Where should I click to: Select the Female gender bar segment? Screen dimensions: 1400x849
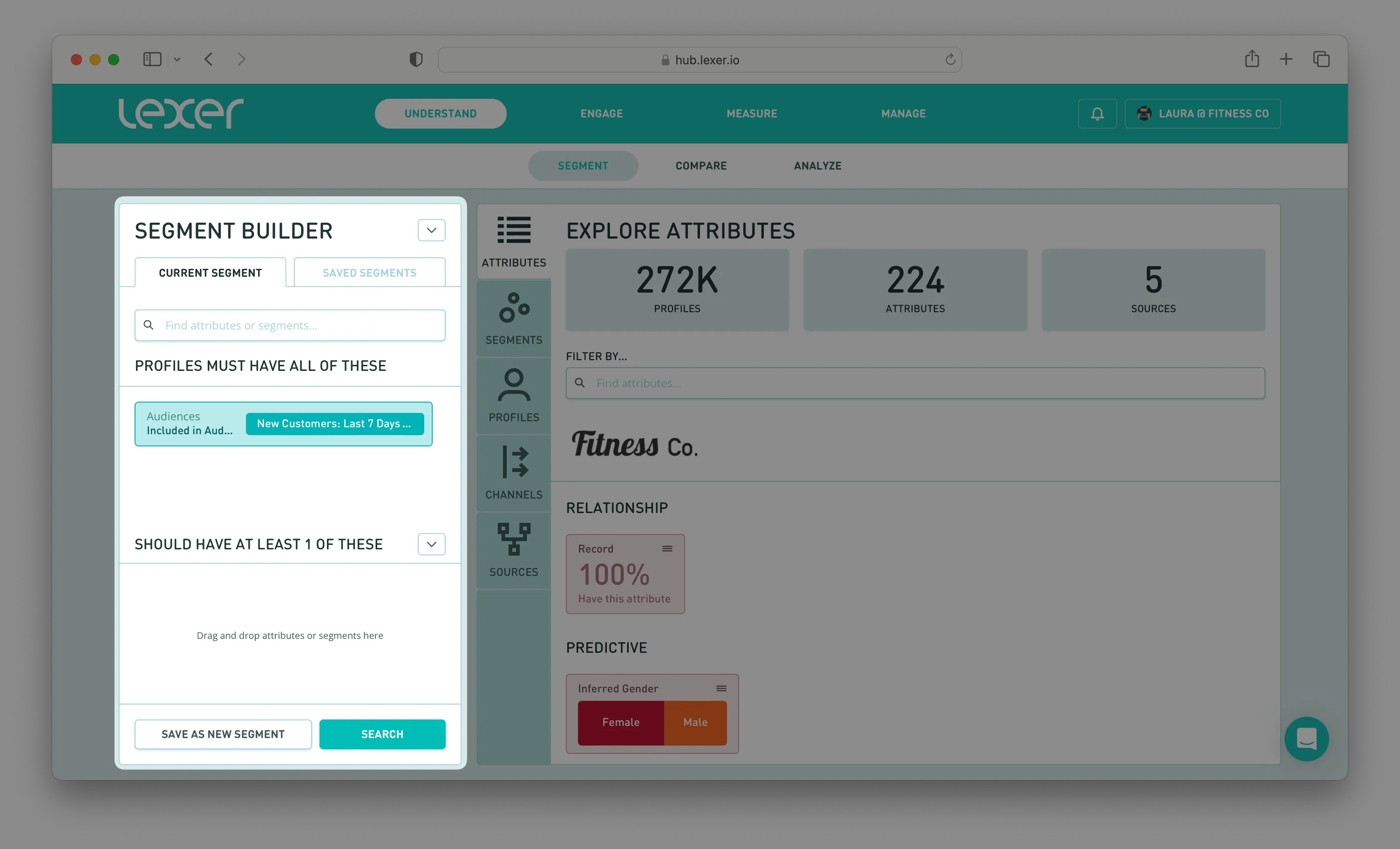620,722
